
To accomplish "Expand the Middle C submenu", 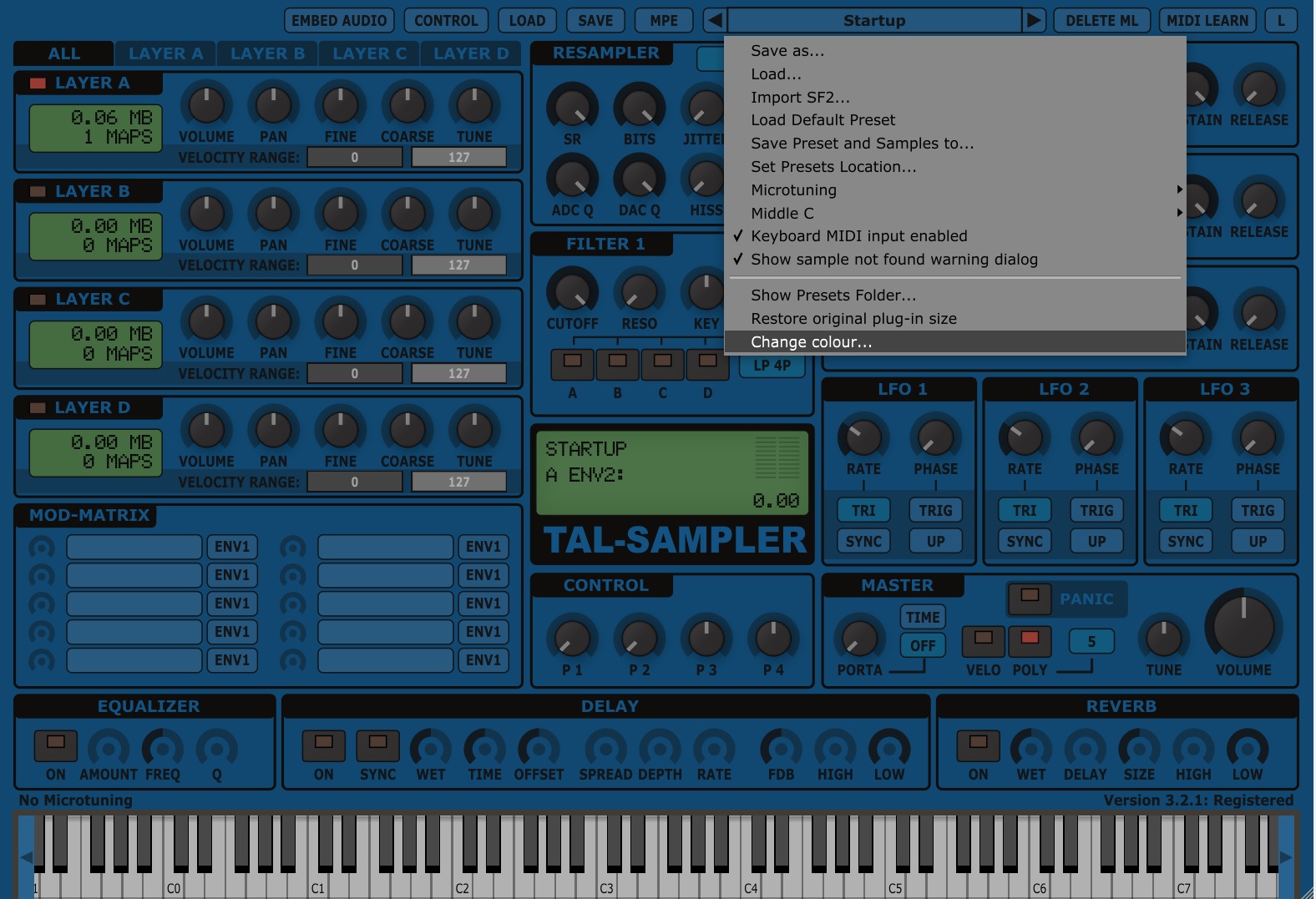I will (x=955, y=213).
